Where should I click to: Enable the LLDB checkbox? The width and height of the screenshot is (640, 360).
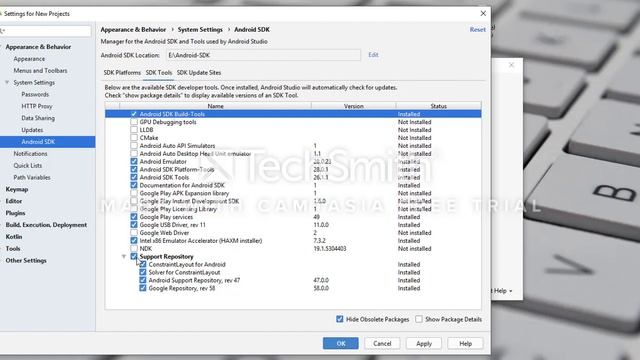(134, 130)
